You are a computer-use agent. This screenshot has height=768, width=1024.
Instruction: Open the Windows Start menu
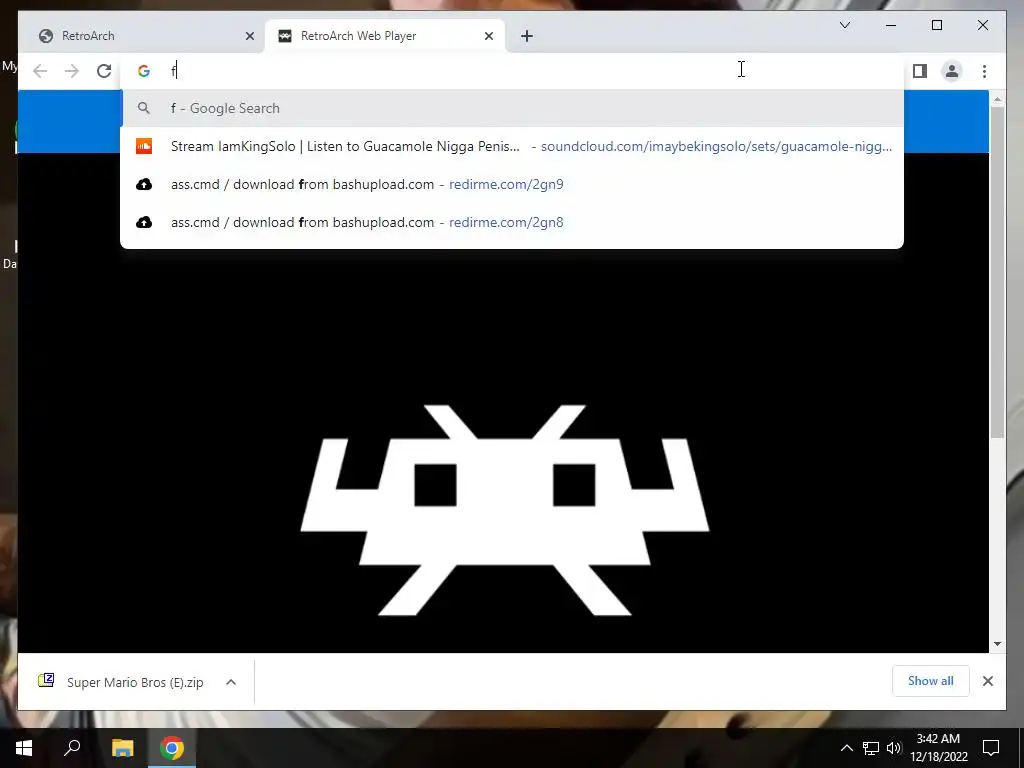click(x=24, y=748)
